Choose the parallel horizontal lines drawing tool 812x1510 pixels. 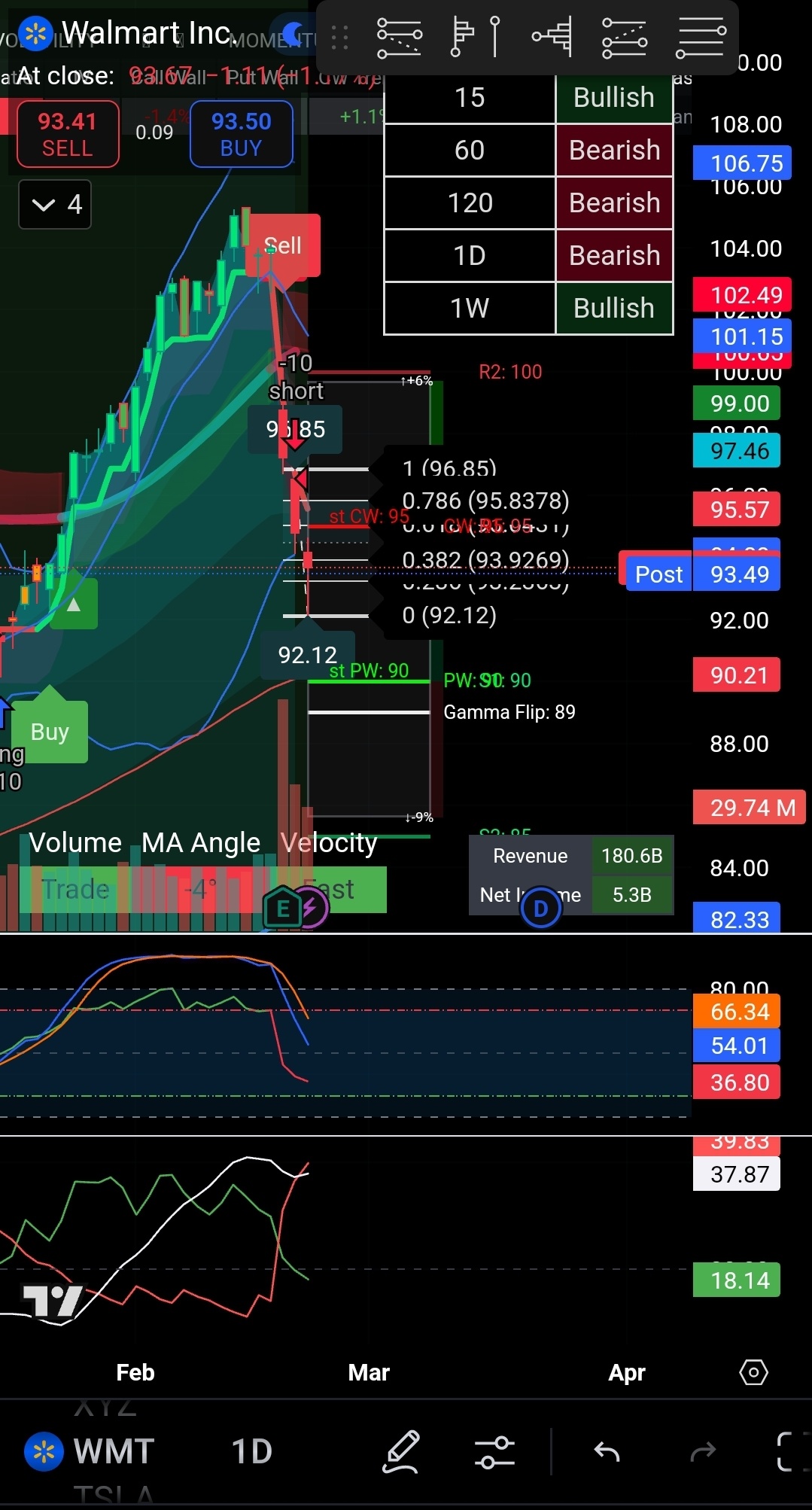pyautogui.click(x=701, y=38)
